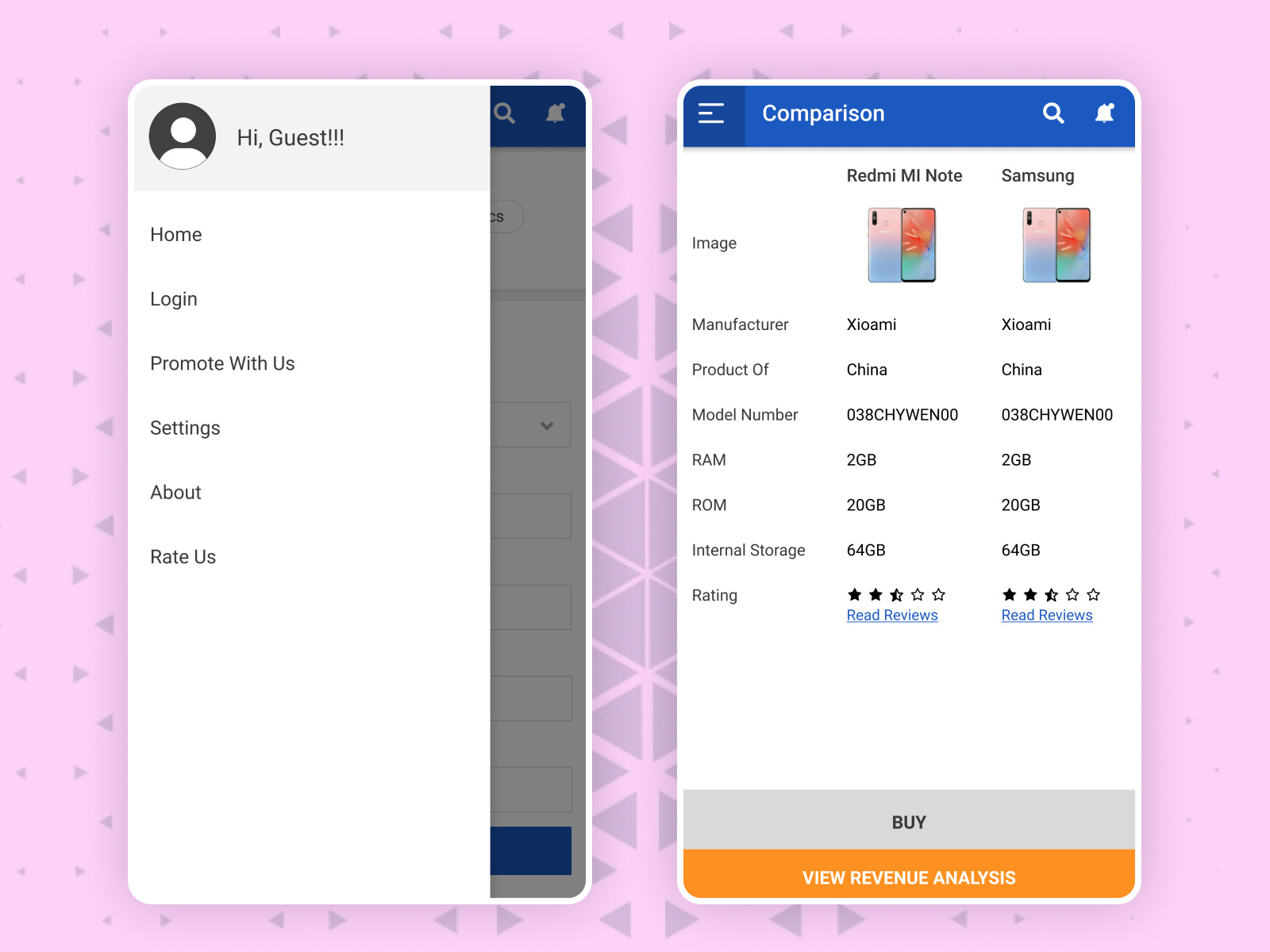Screen dimensions: 1270x952
Task: Click the guest profile avatar
Action: (x=182, y=136)
